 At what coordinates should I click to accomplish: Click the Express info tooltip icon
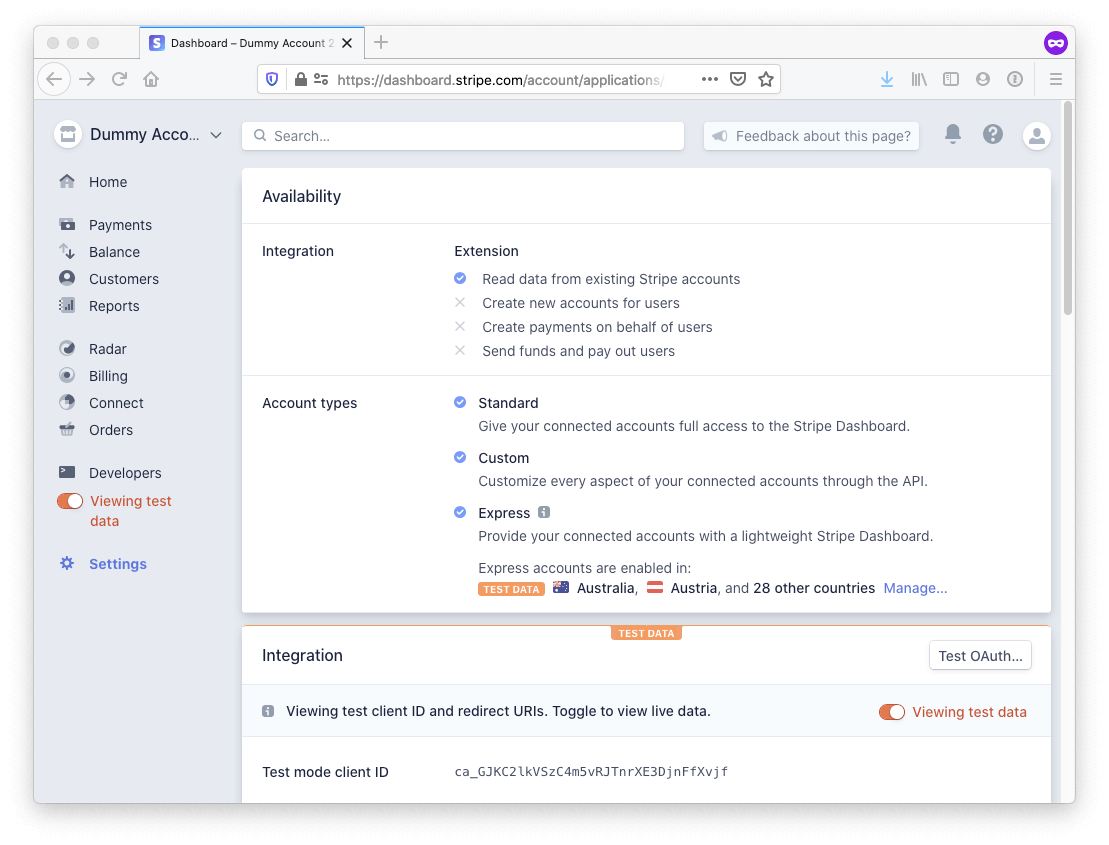point(542,512)
